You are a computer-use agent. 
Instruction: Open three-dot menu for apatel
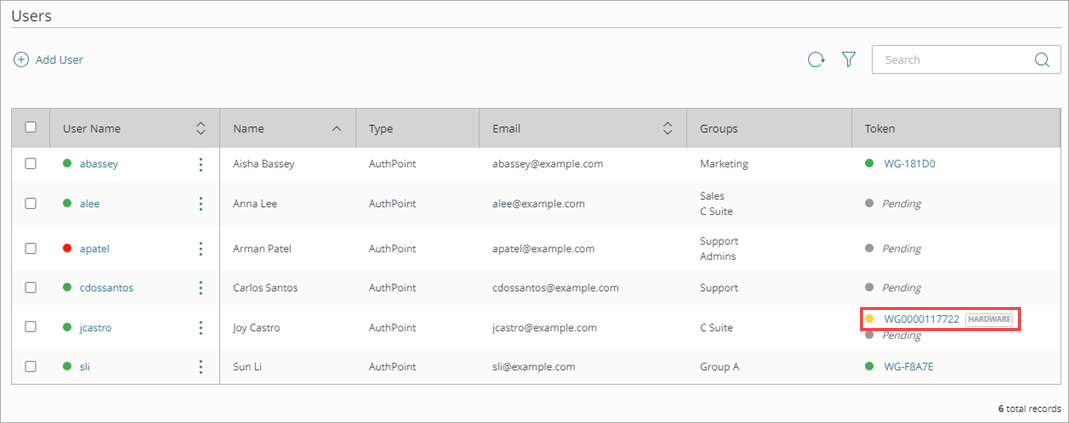pos(200,248)
